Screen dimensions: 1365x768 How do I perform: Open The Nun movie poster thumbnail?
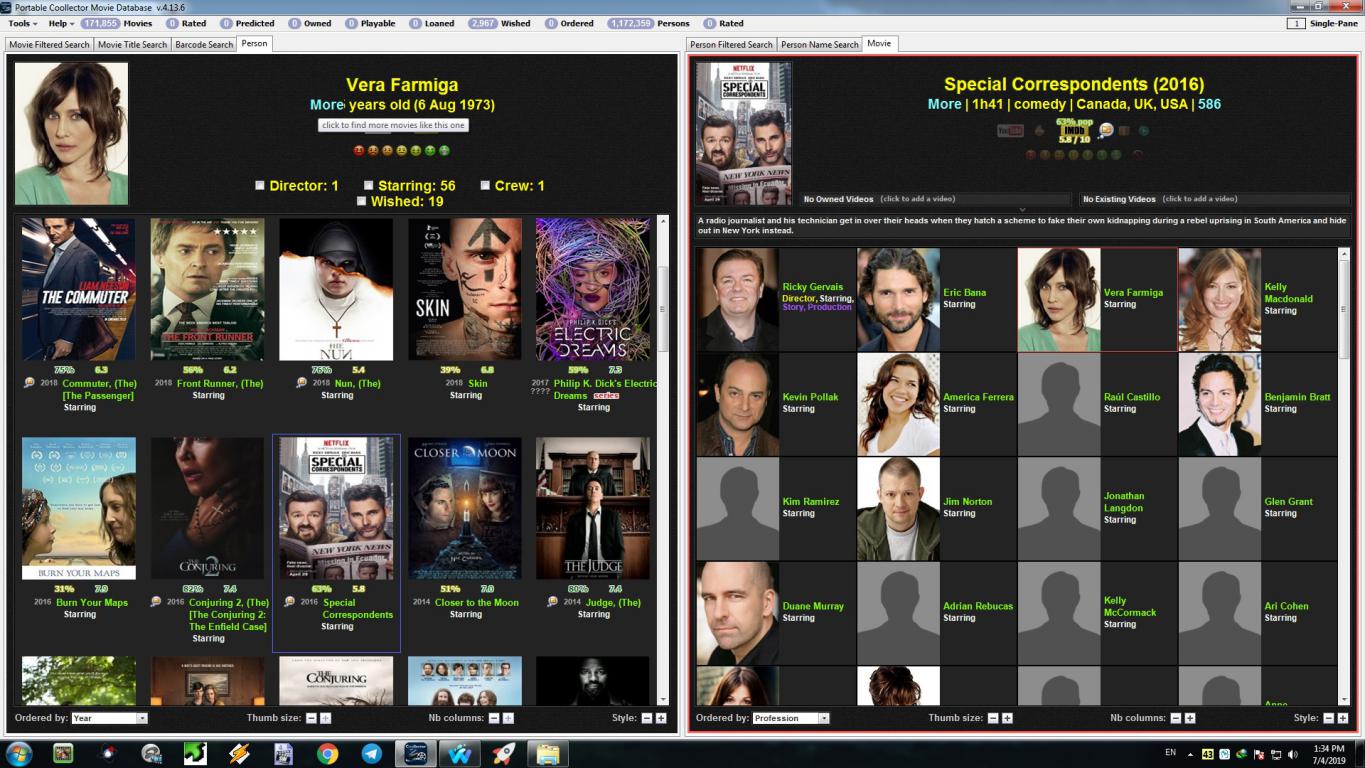click(336, 290)
